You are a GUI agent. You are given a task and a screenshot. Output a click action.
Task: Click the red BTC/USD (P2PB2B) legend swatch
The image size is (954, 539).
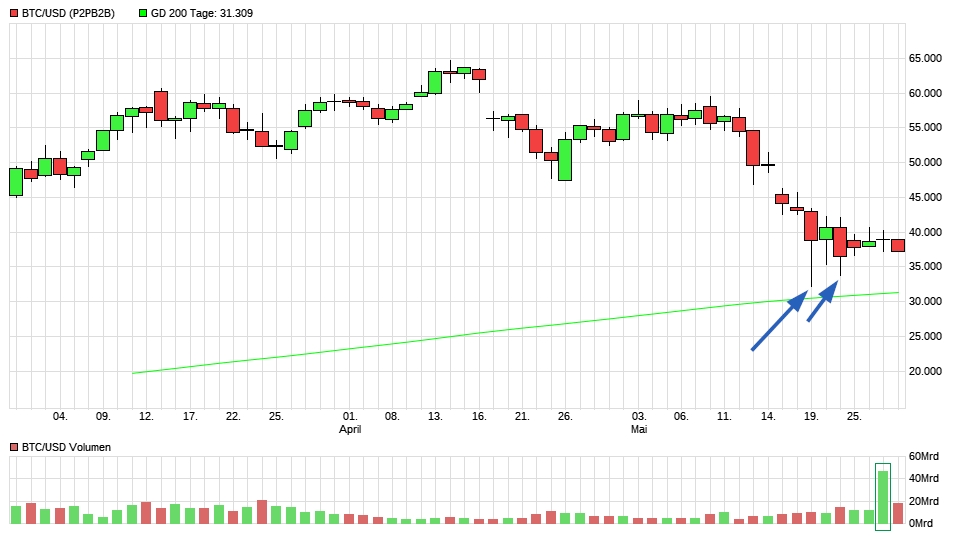point(14,13)
